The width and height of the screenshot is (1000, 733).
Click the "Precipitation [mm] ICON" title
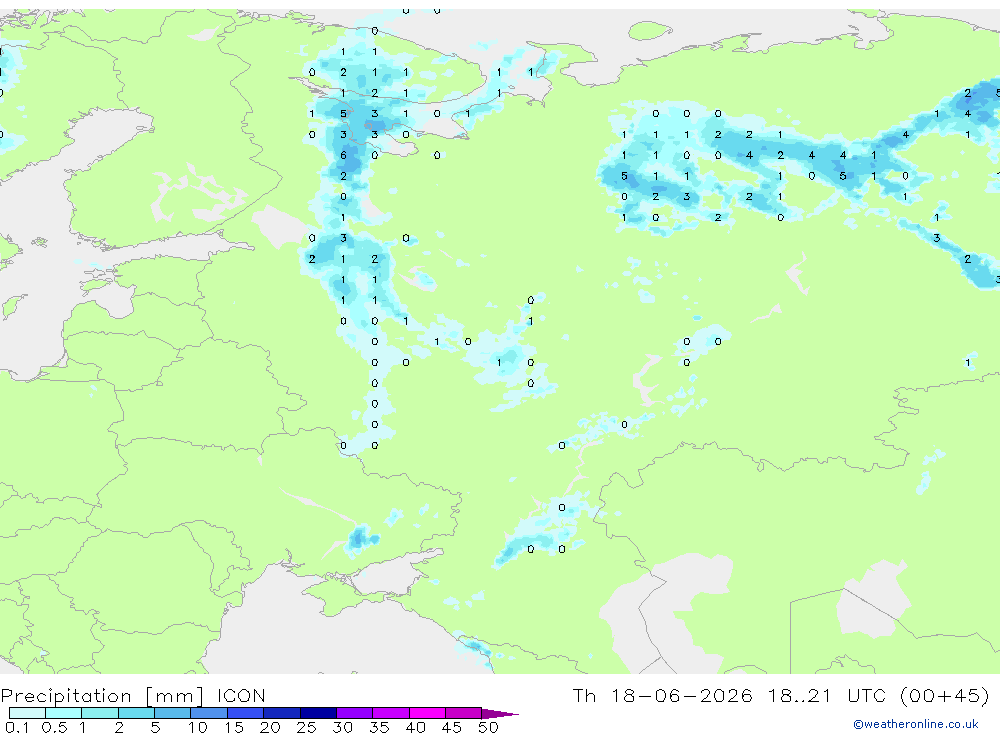point(133,696)
